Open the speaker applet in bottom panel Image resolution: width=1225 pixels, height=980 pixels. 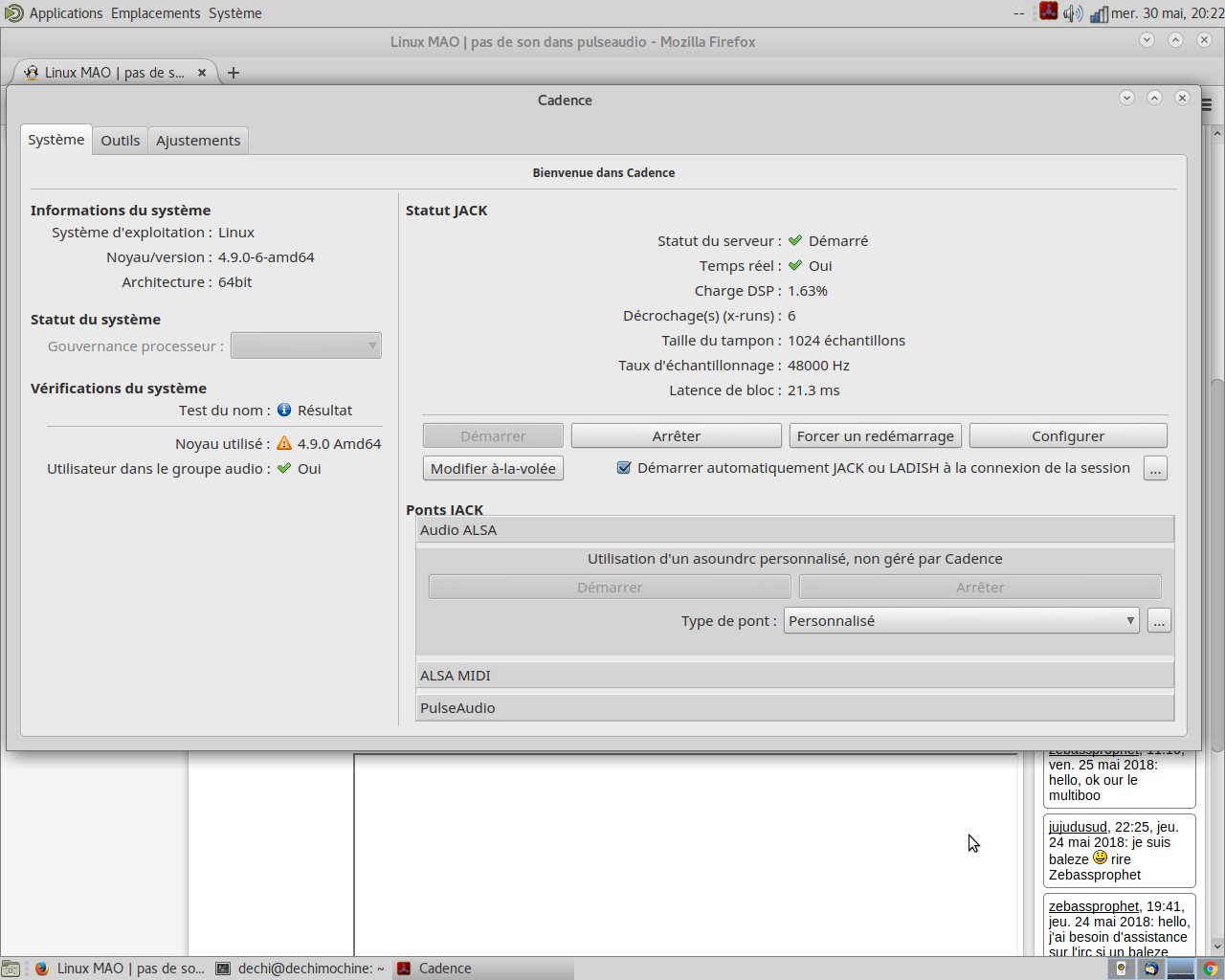click(1121, 969)
